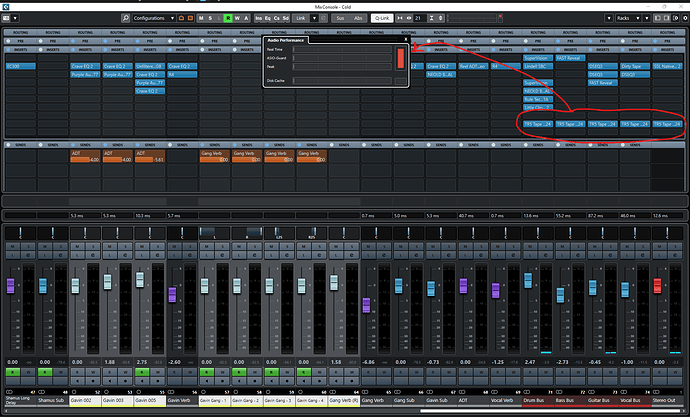
Task: Open the Racks dropdown
Action: tap(628, 18)
